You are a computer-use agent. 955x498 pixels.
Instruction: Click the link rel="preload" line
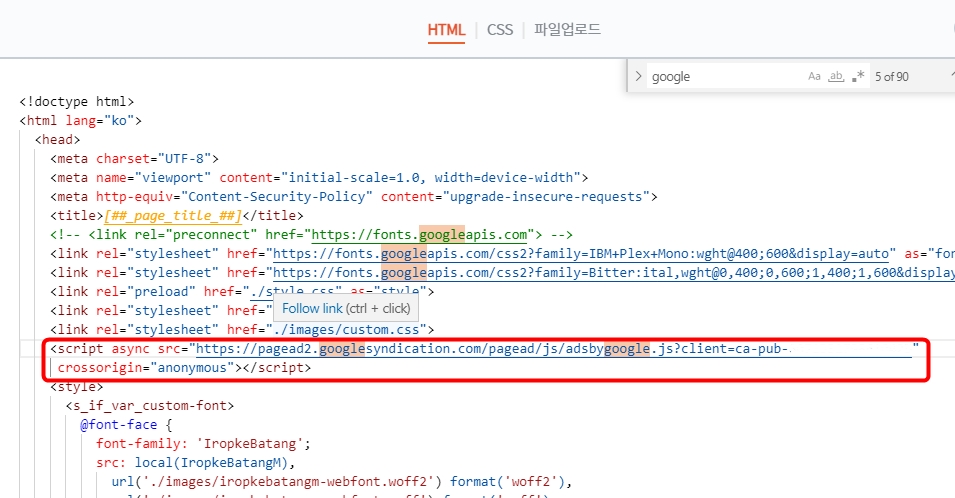tap(242, 292)
